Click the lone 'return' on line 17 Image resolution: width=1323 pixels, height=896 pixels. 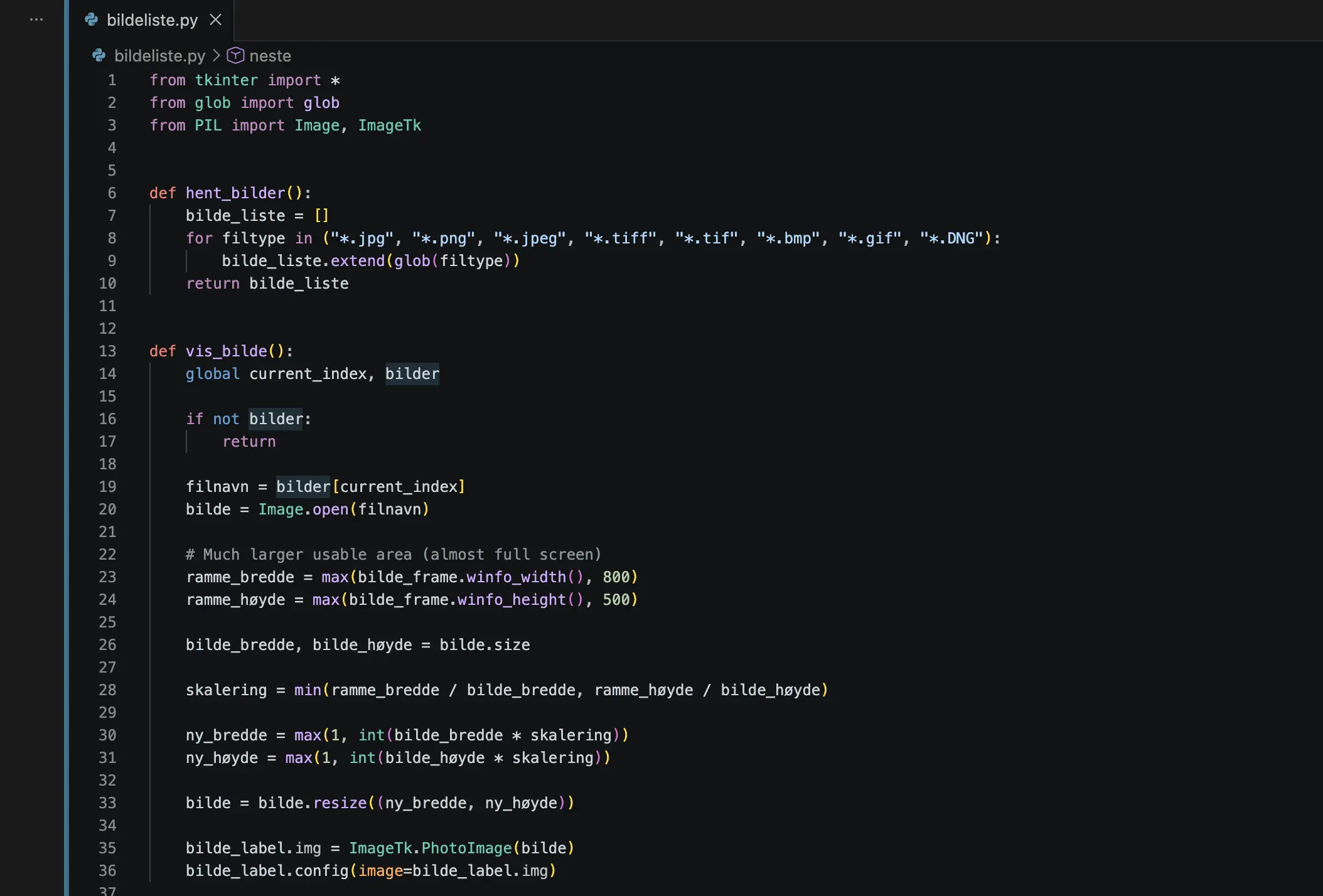pos(249,442)
